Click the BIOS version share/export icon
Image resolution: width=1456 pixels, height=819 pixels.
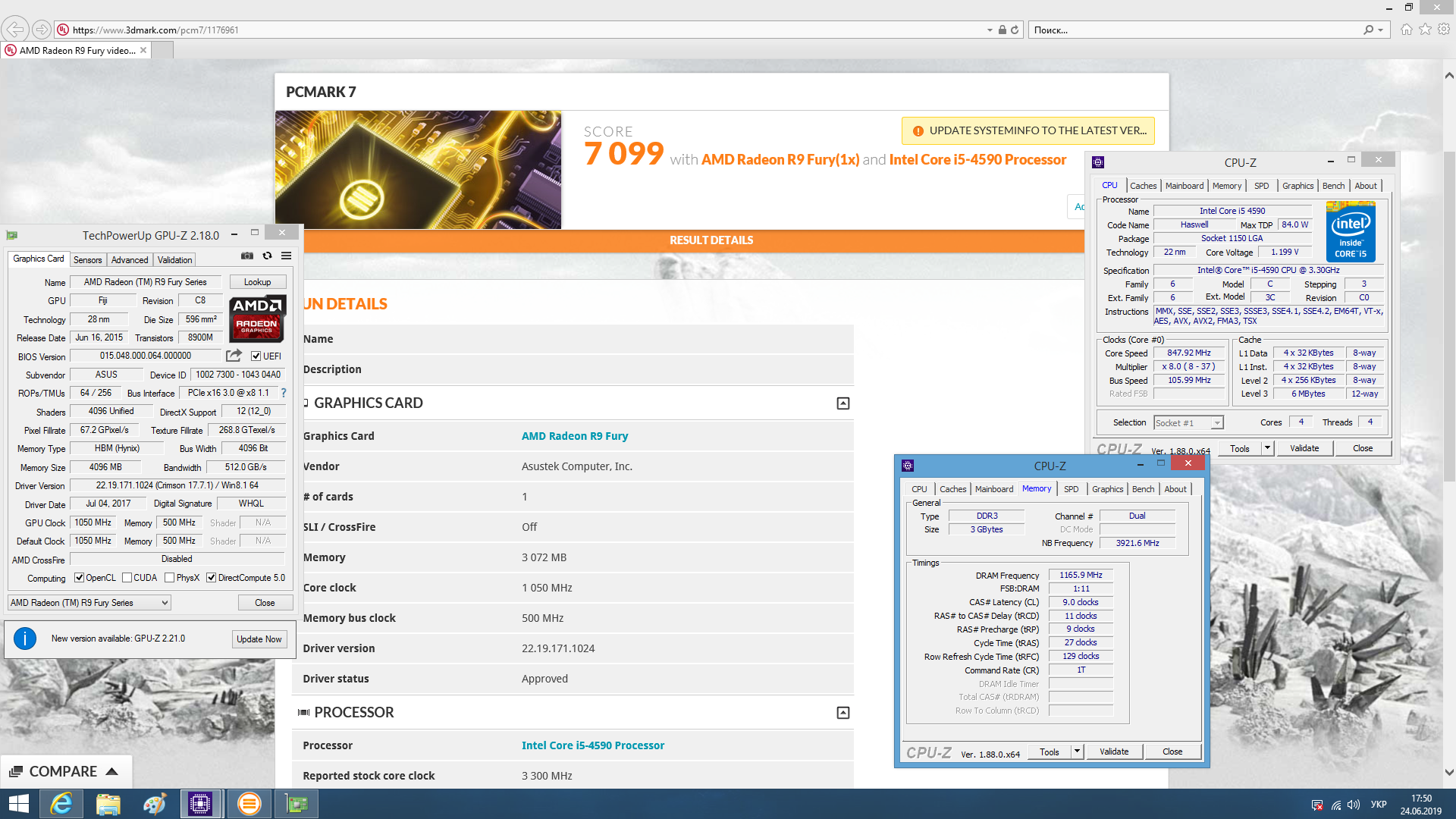pos(234,356)
